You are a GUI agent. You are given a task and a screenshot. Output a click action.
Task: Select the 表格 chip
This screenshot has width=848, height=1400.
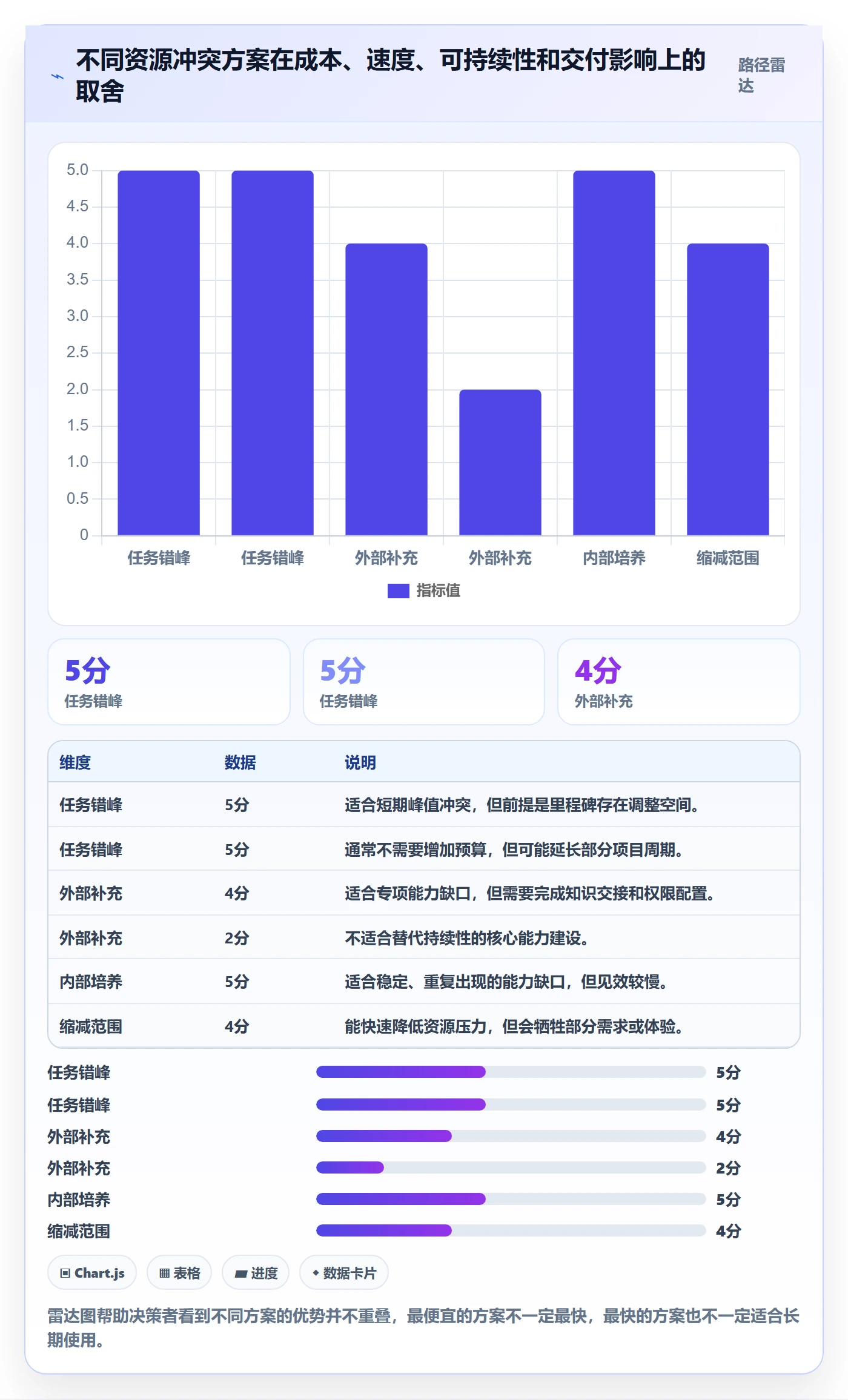pos(179,1273)
